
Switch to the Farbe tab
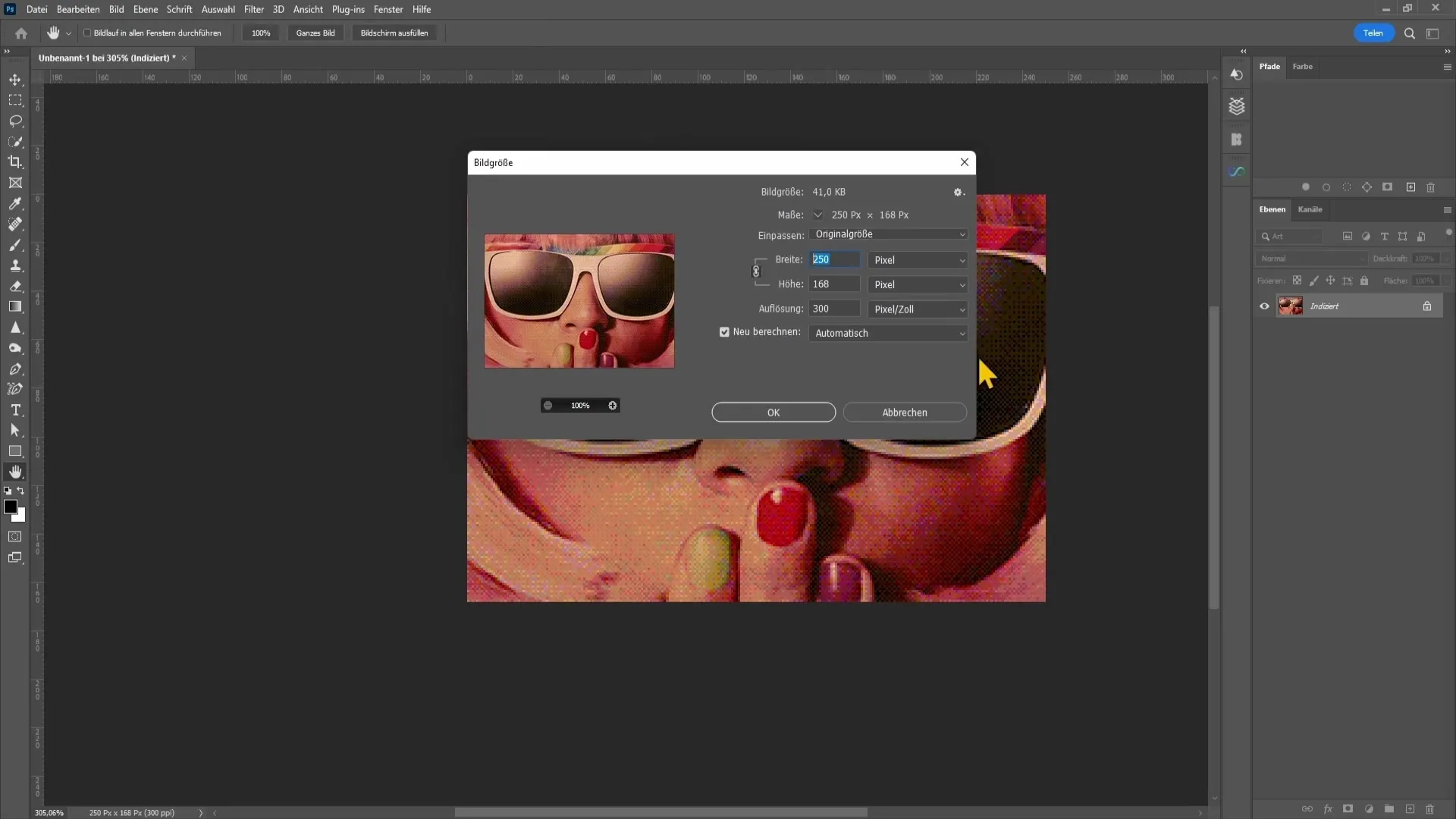pyautogui.click(x=1302, y=67)
